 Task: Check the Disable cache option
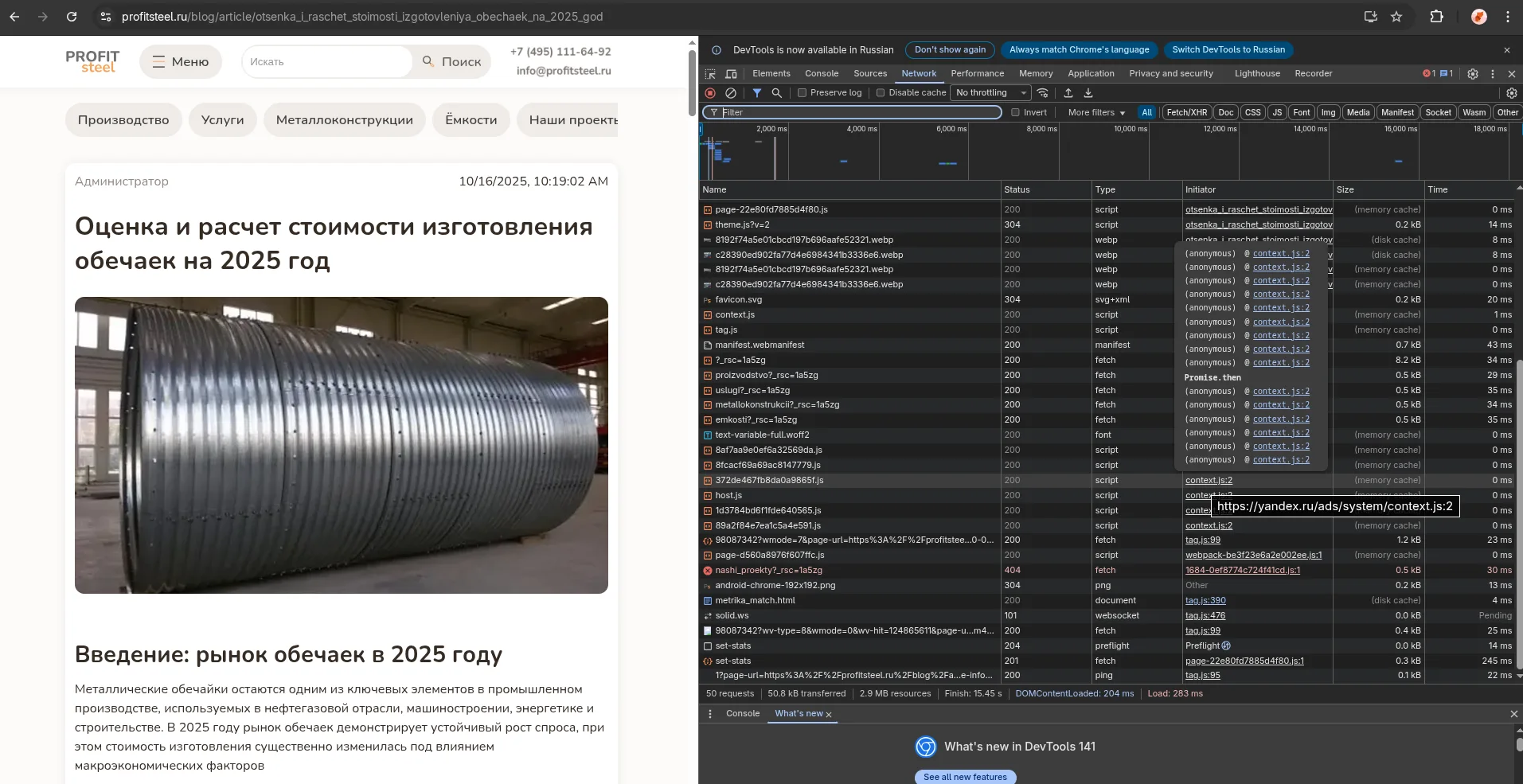(881, 93)
